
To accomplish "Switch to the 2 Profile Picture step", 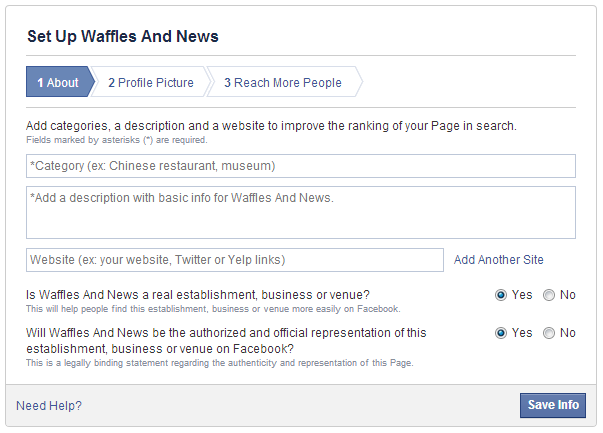I will click(151, 82).
